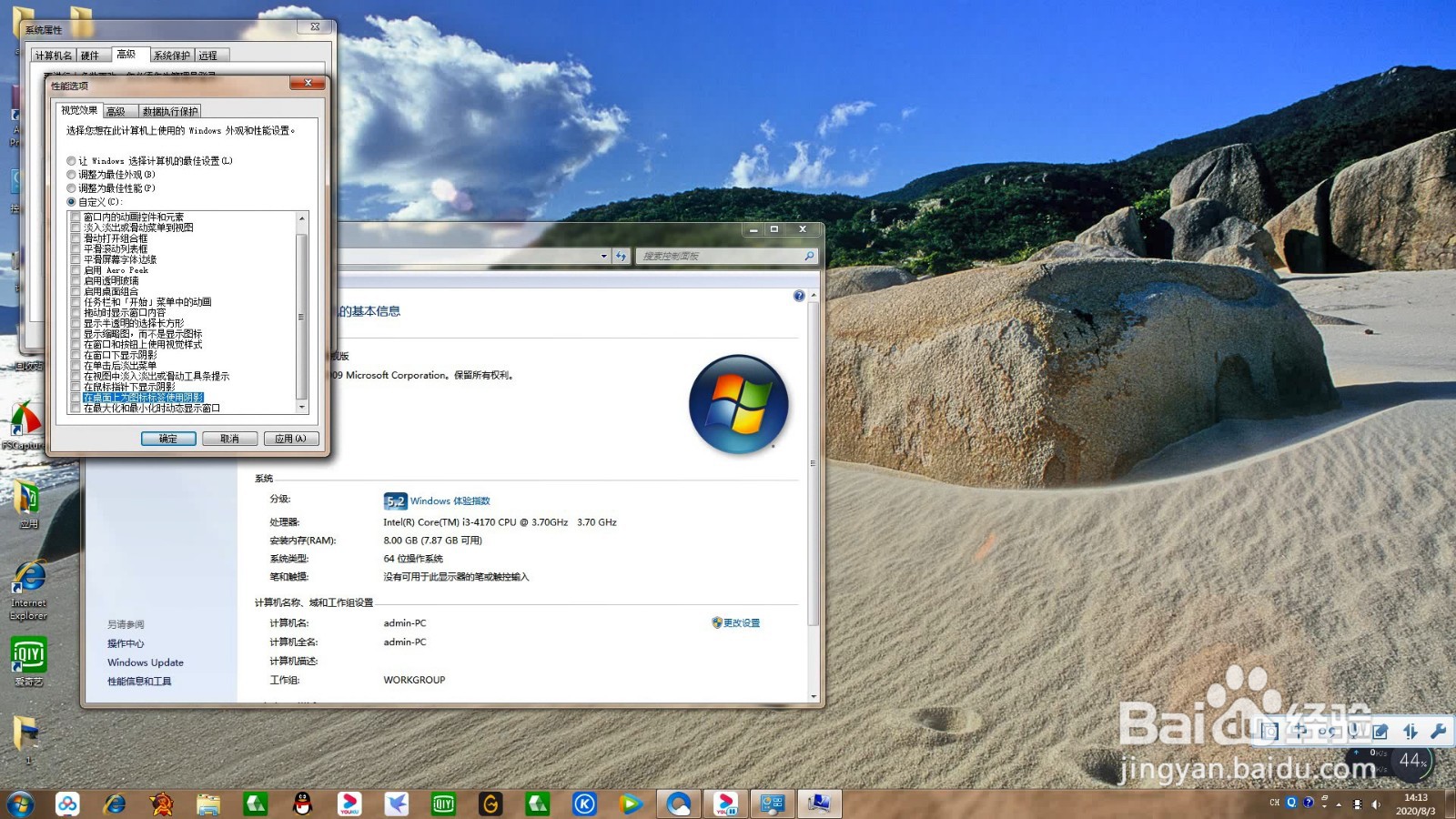Refresh the control panel address bar
The width and height of the screenshot is (1456, 819).
[621, 257]
